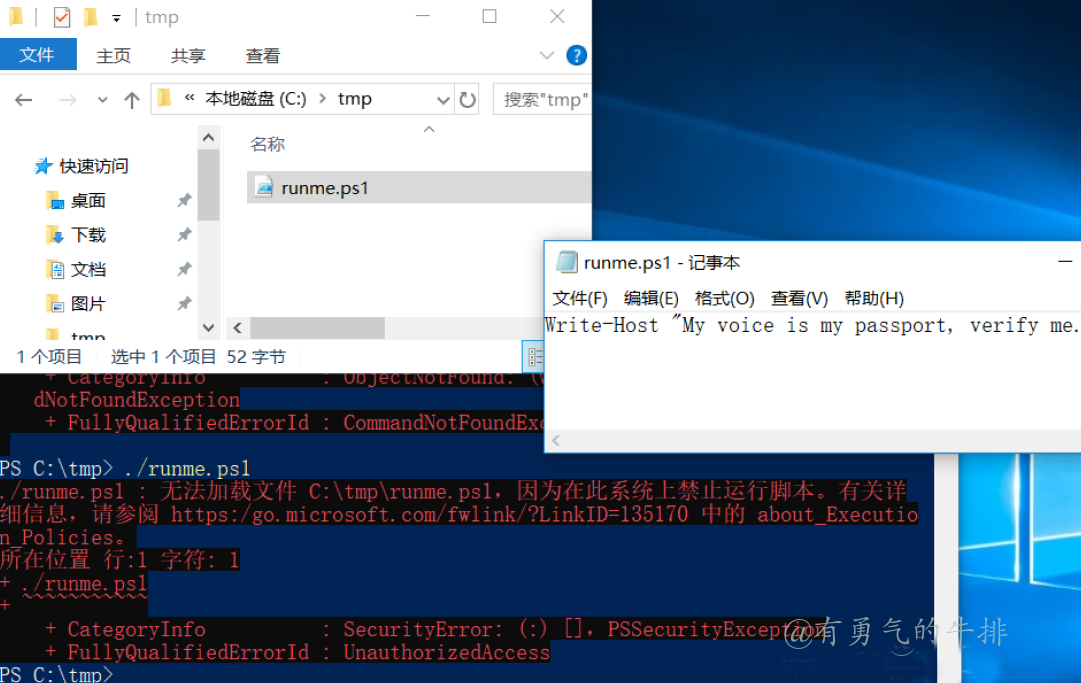Image resolution: width=1081 pixels, height=683 pixels.
Task: Navigate back using the back arrow
Action: [22, 99]
